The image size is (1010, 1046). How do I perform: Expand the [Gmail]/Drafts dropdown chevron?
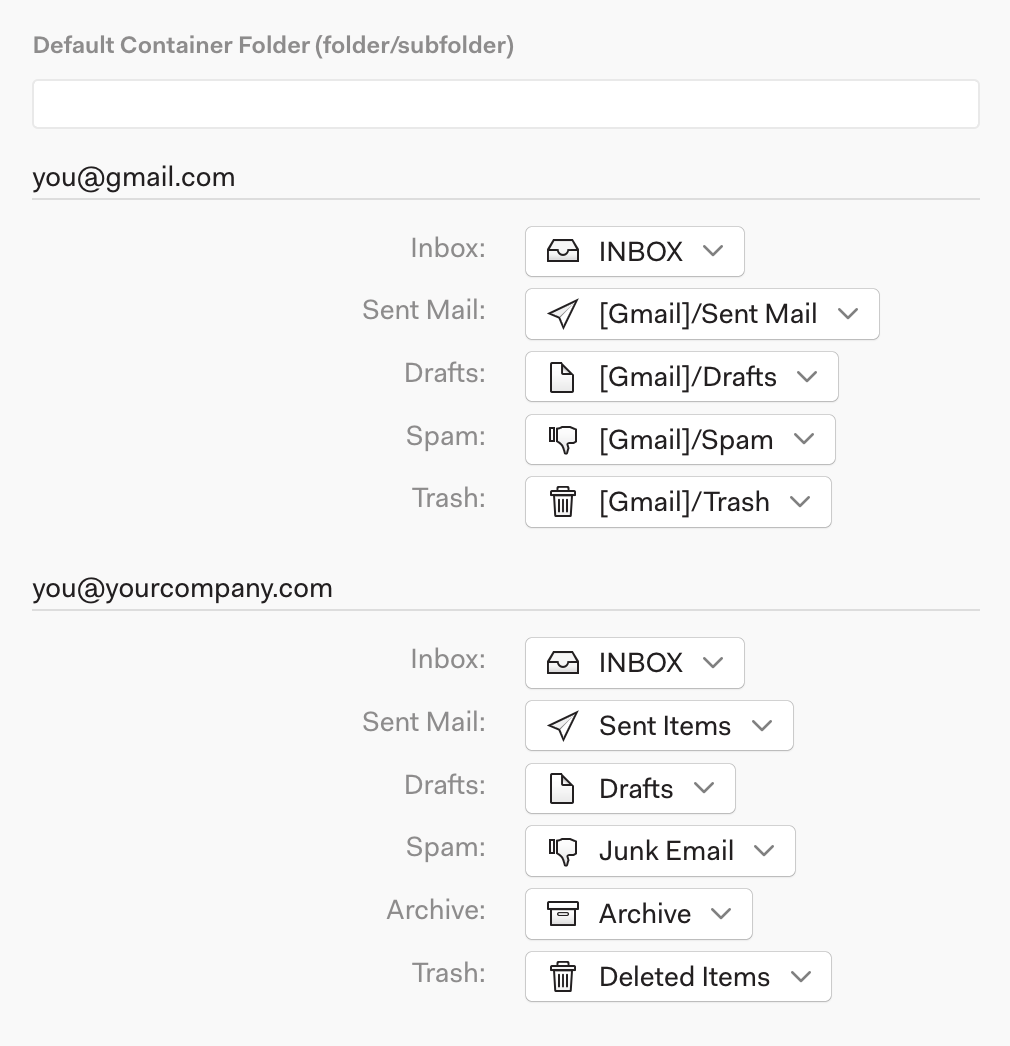(807, 377)
